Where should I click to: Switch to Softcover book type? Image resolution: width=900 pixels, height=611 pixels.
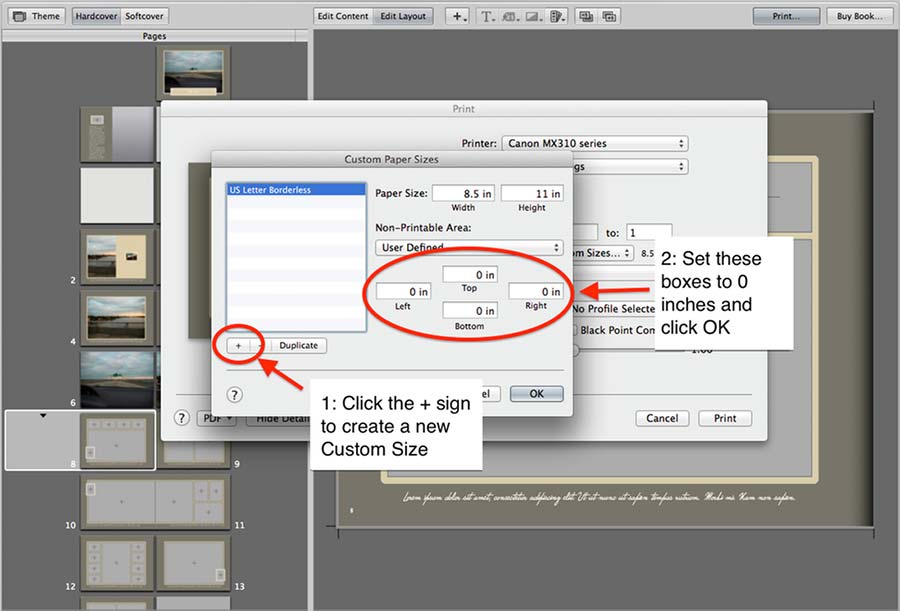(x=145, y=16)
